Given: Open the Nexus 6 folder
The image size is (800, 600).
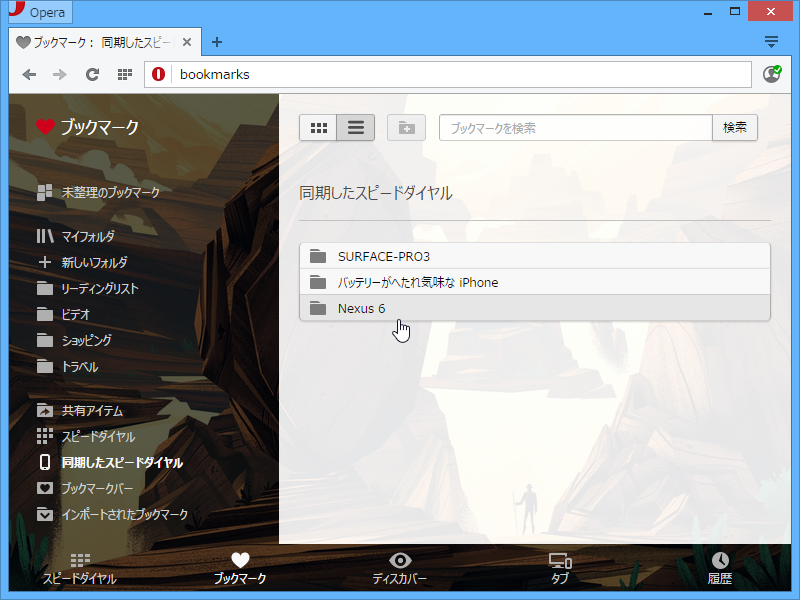Looking at the screenshot, I should pos(535,308).
